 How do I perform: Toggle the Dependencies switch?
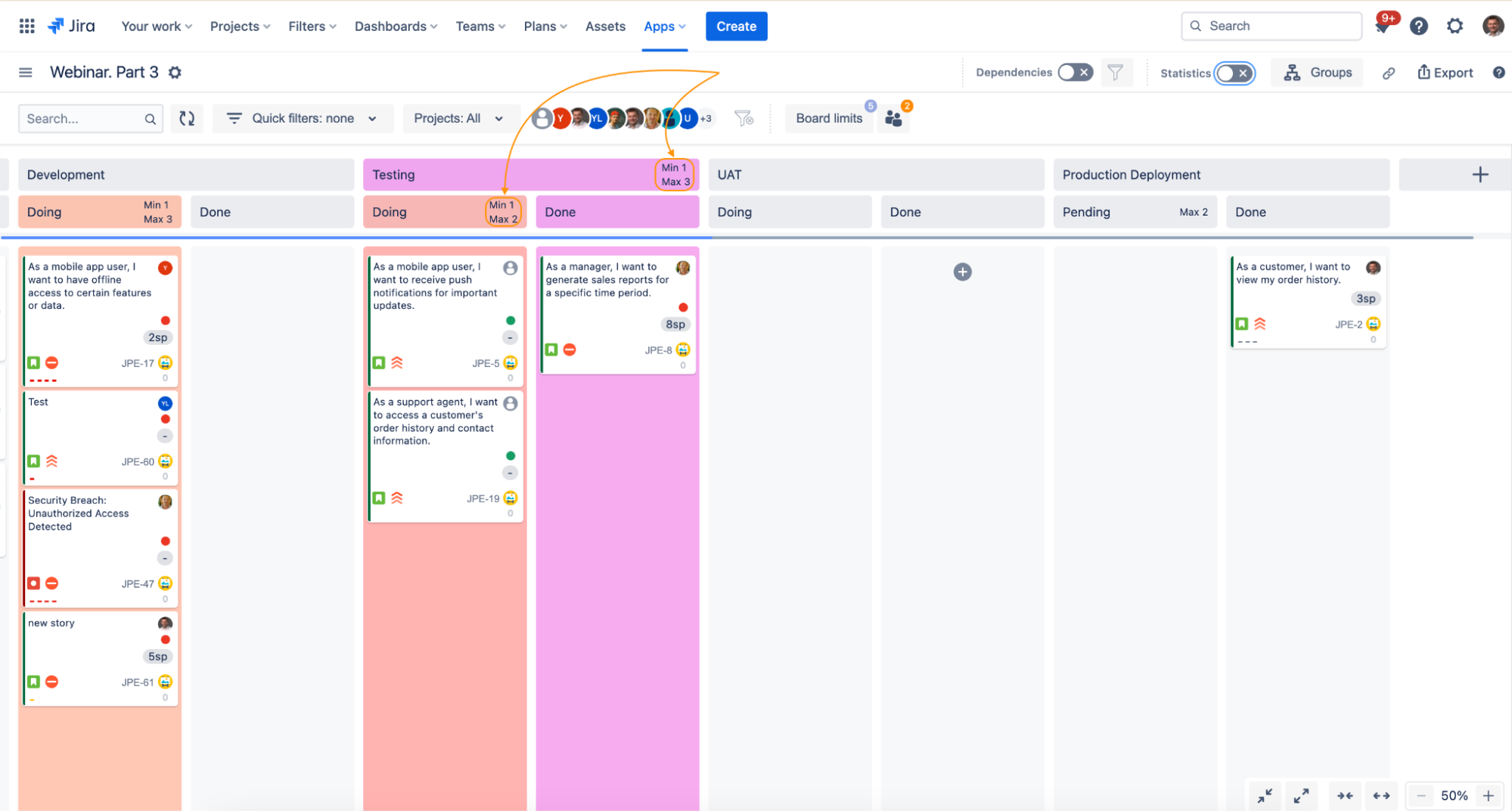pos(1075,73)
